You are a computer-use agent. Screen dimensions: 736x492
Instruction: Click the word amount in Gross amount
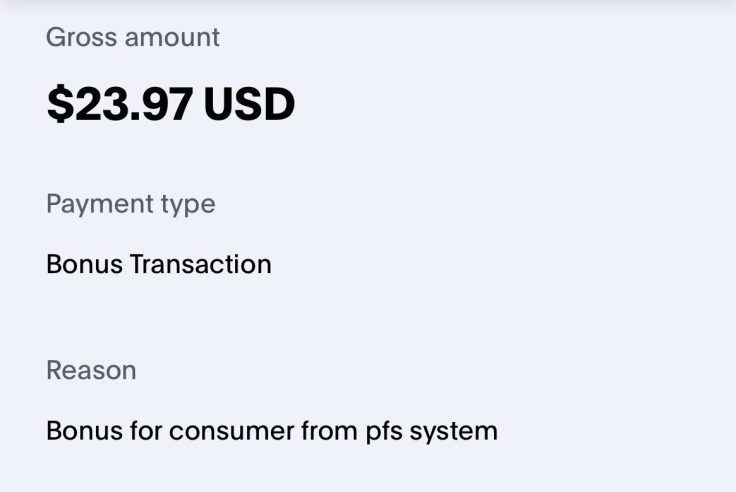point(170,38)
